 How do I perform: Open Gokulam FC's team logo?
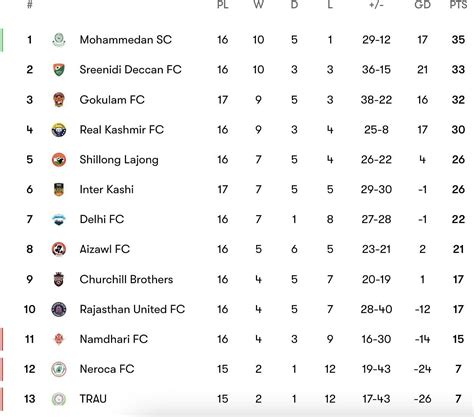pos(59,100)
